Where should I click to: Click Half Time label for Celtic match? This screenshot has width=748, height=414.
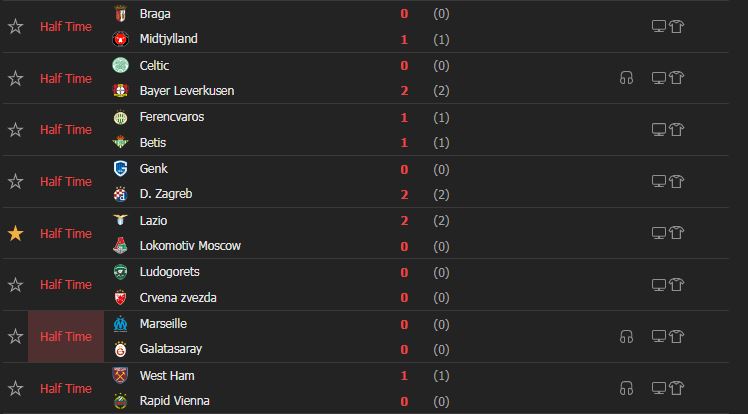[66, 78]
